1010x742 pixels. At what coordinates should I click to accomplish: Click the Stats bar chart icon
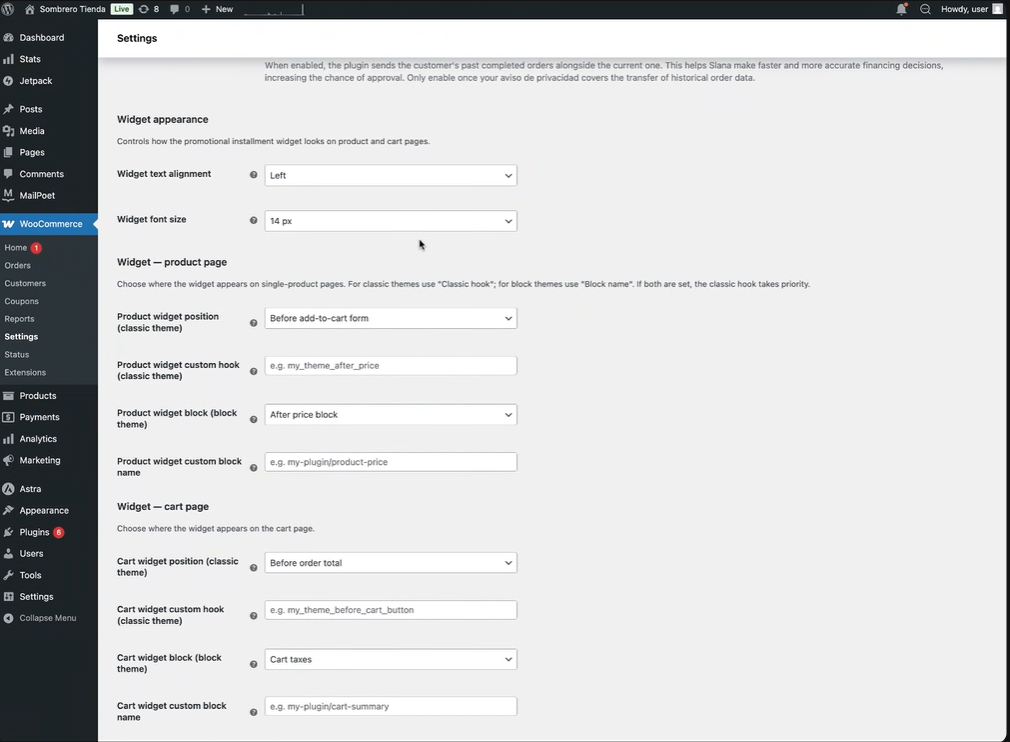[x=8, y=59]
